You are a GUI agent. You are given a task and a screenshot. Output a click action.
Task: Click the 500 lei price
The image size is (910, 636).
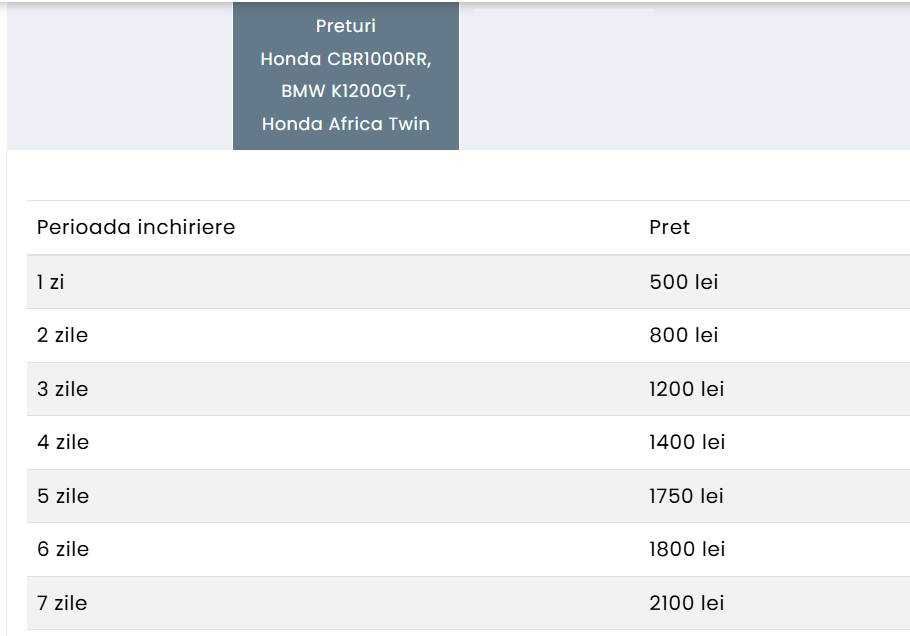[684, 282]
